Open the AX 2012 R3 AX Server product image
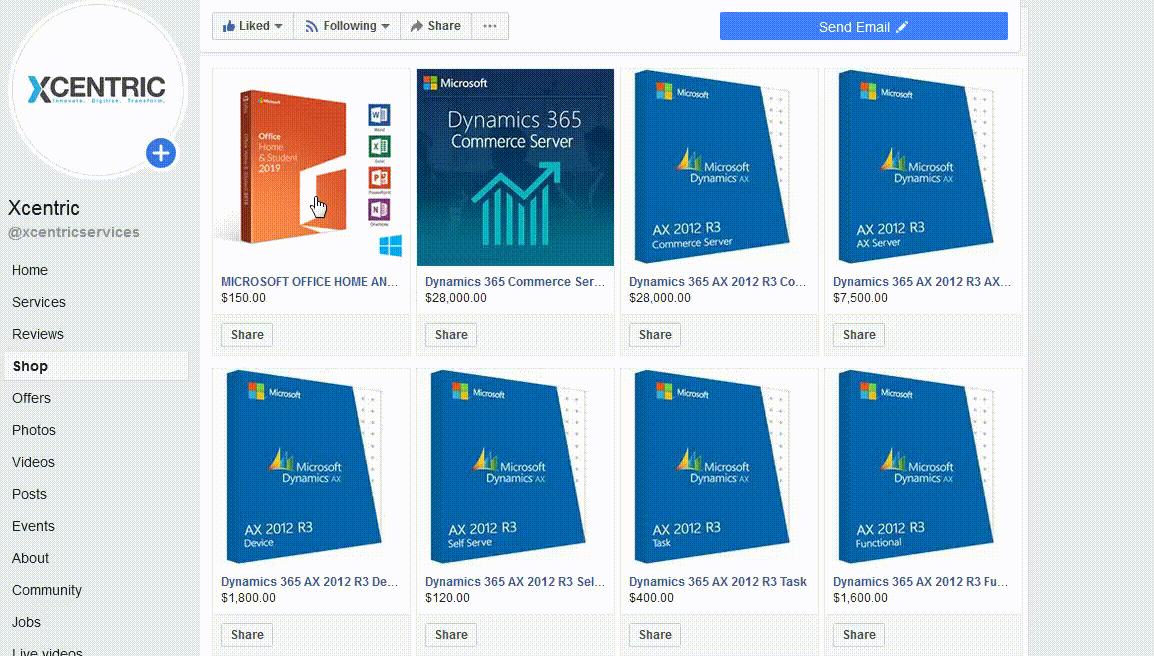Viewport: 1154px width, 656px height. pos(923,167)
